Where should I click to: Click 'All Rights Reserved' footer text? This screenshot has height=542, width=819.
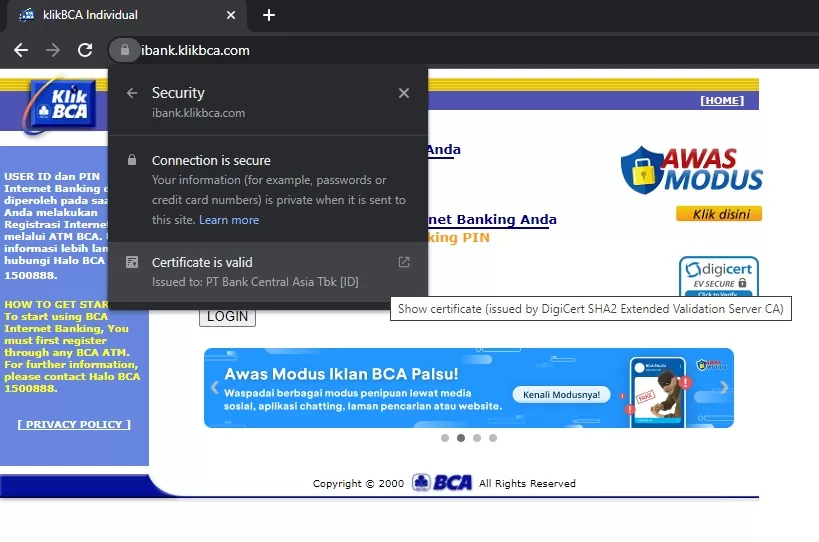528,484
